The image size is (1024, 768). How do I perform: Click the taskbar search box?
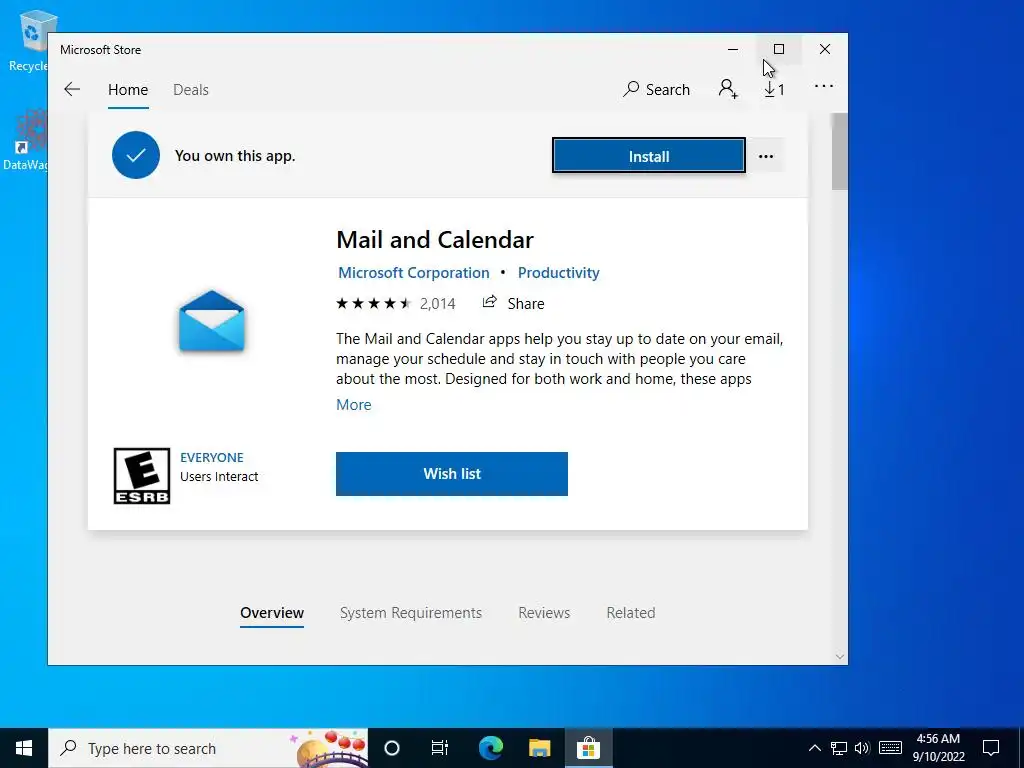tap(208, 748)
